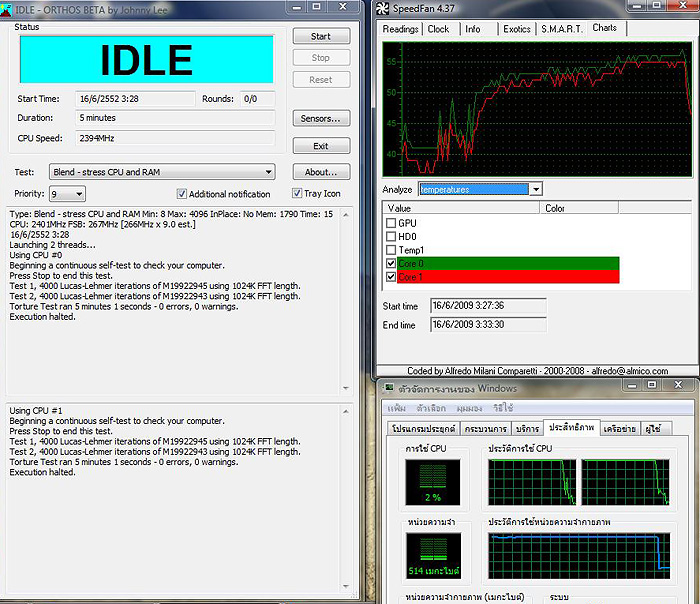The width and height of the screenshot is (700, 604).
Task: Enable the HD0 checkbox in SpeedFan
Action: pos(391,236)
